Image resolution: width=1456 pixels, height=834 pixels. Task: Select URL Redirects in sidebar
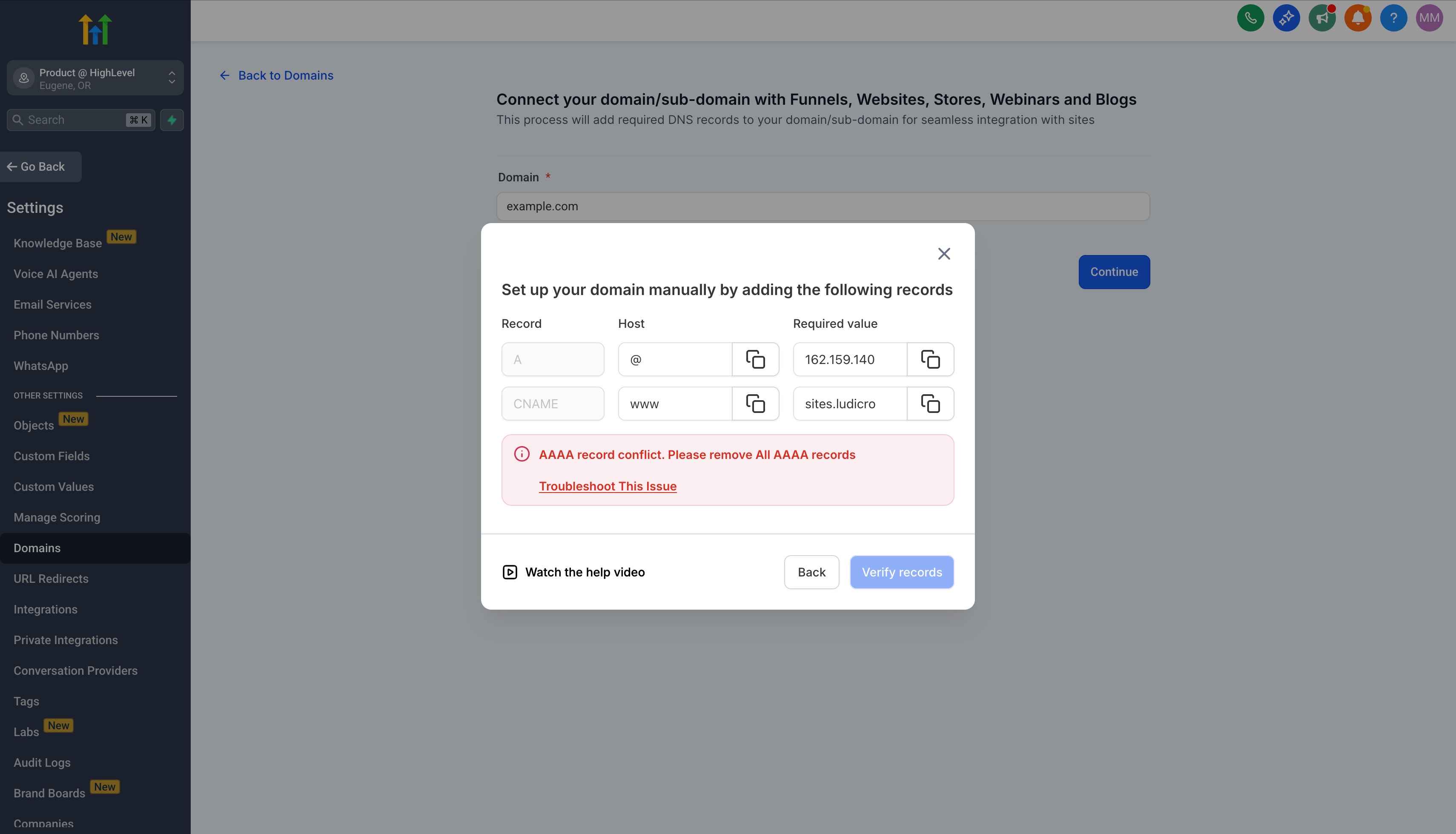[x=51, y=579]
